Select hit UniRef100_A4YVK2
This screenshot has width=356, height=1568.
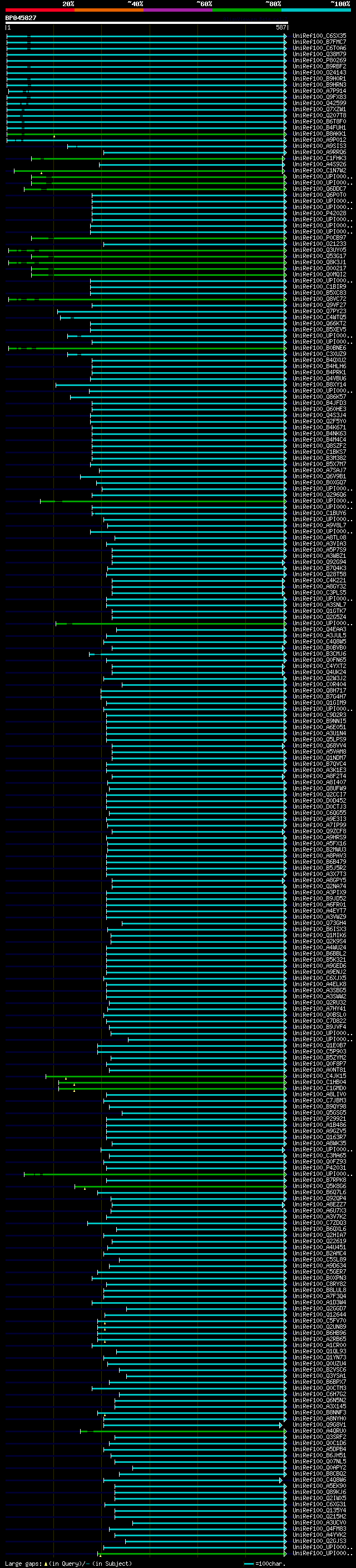click(x=319, y=1535)
